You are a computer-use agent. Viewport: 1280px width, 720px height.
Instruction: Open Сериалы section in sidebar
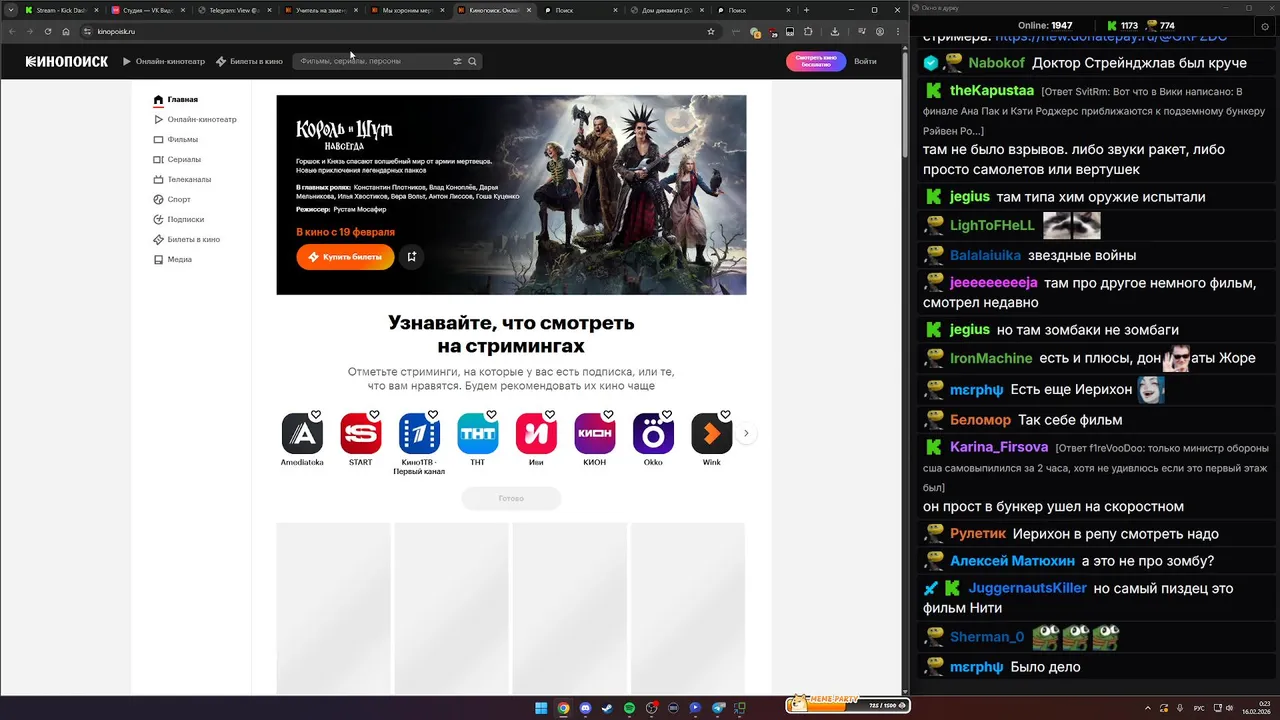pyautogui.click(x=177, y=160)
